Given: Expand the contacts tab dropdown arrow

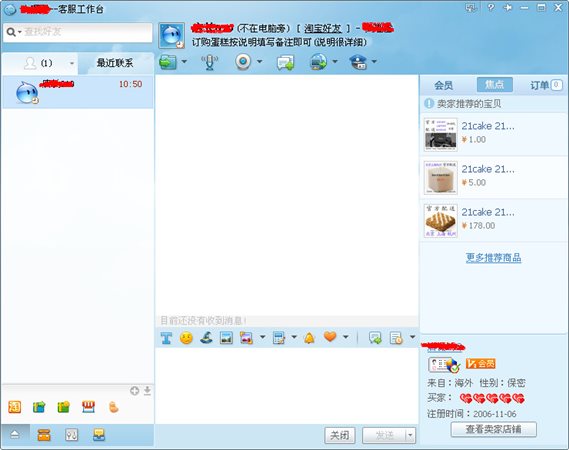Looking at the screenshot, I should [72, 64].
